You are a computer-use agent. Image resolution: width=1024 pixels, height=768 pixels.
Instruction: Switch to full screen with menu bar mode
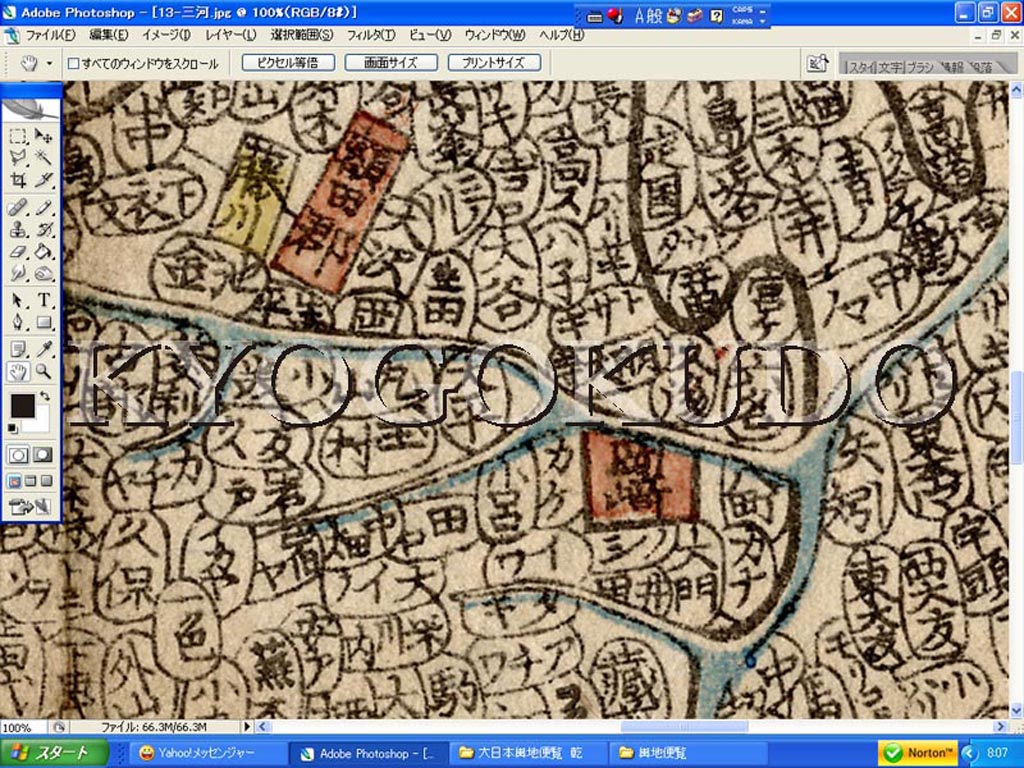tap(30, 481)
